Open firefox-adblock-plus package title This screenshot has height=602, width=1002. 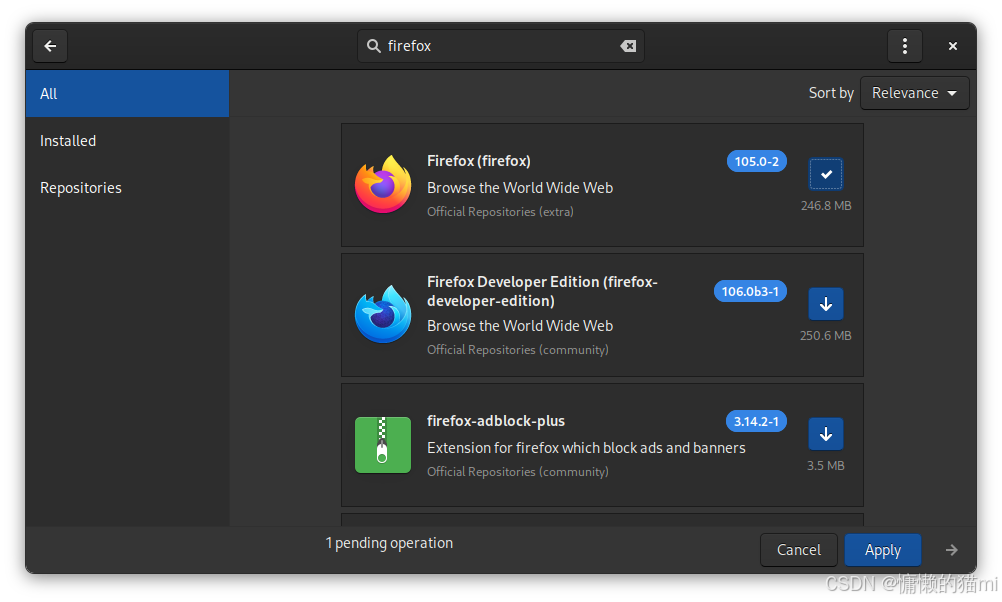tap(496, 421)
